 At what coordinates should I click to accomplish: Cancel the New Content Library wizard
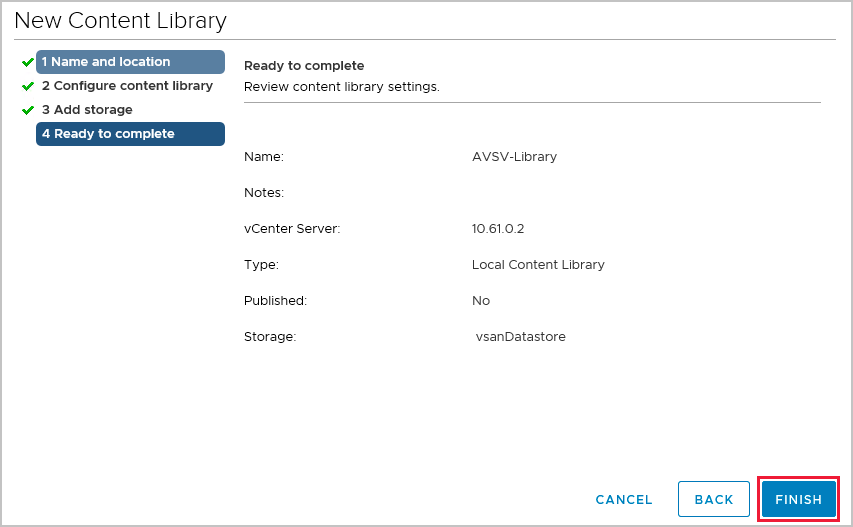point(623,499)
